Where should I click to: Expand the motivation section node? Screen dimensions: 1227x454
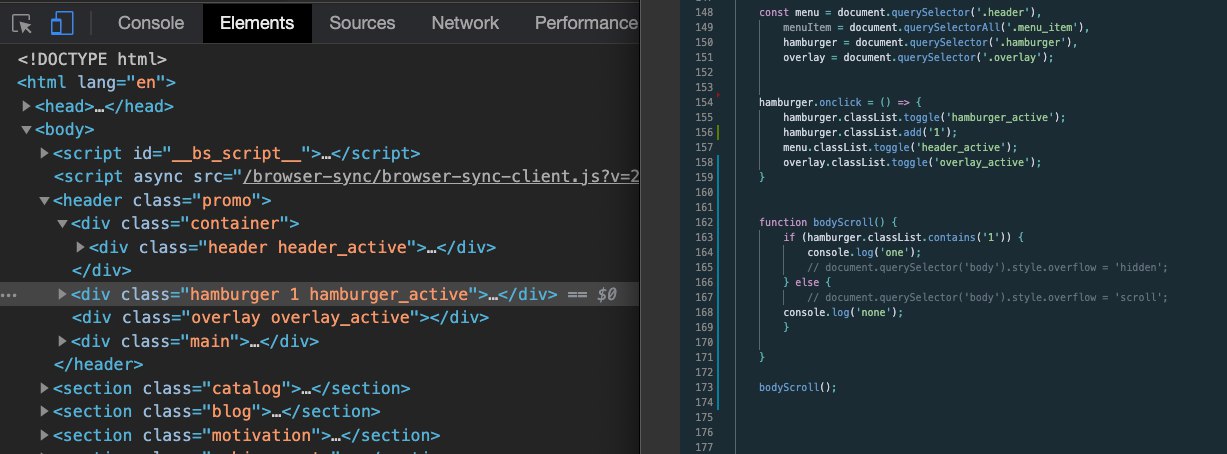pyautogui.click(x=44, y=435)
